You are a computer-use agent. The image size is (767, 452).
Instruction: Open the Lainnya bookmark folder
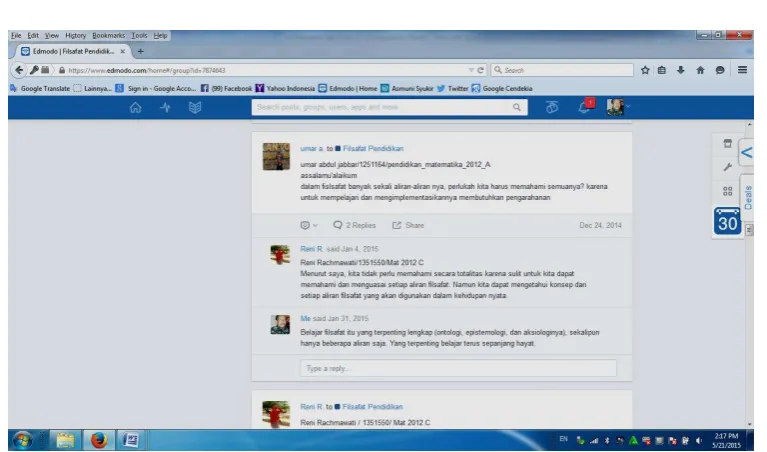tap(92, 89)
